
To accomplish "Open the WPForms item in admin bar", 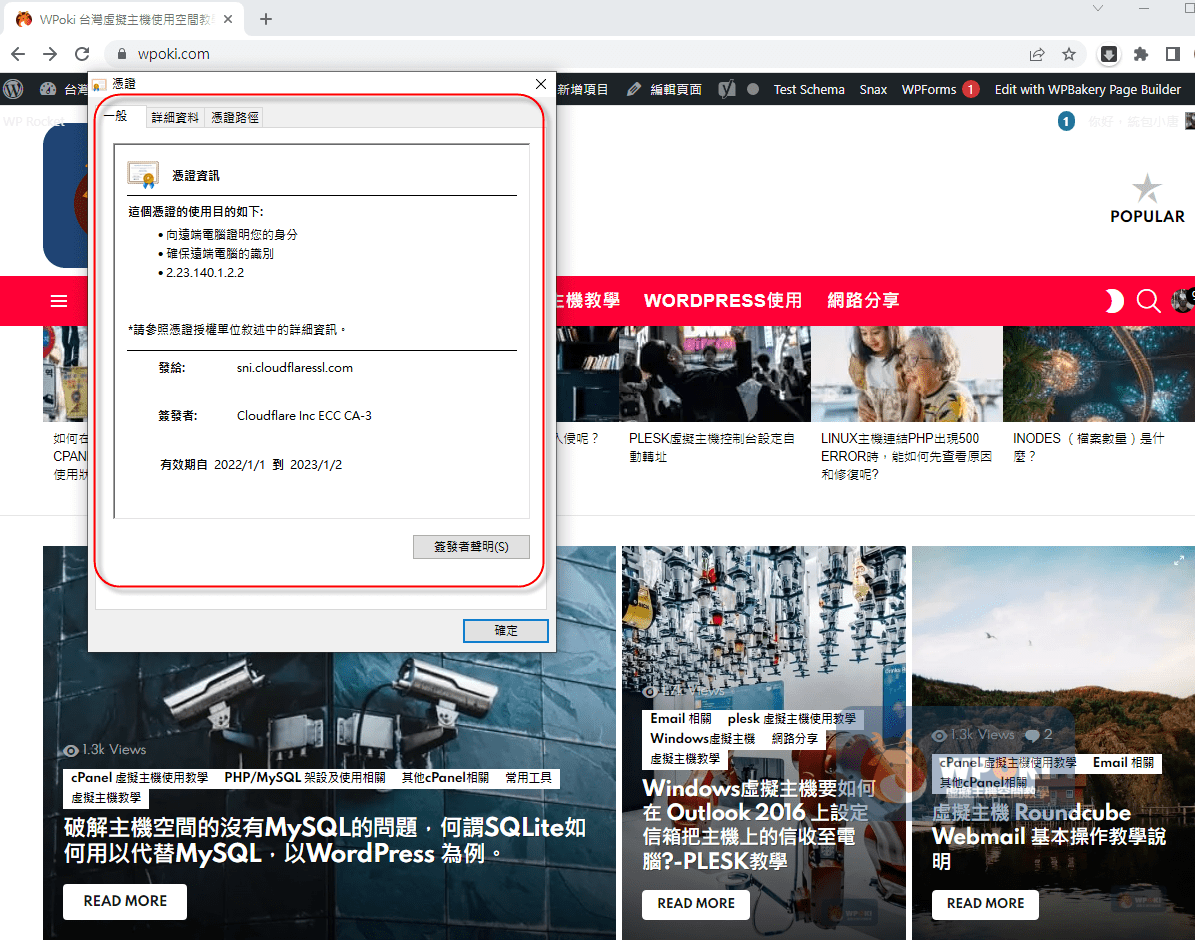I will 929,89.
